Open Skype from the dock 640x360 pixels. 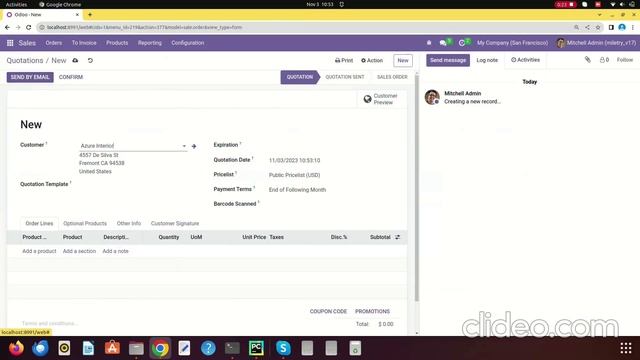click(283, 348)
